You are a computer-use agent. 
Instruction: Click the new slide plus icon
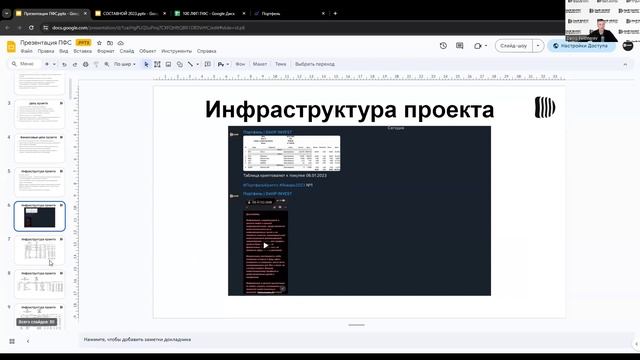pos(47,64)
